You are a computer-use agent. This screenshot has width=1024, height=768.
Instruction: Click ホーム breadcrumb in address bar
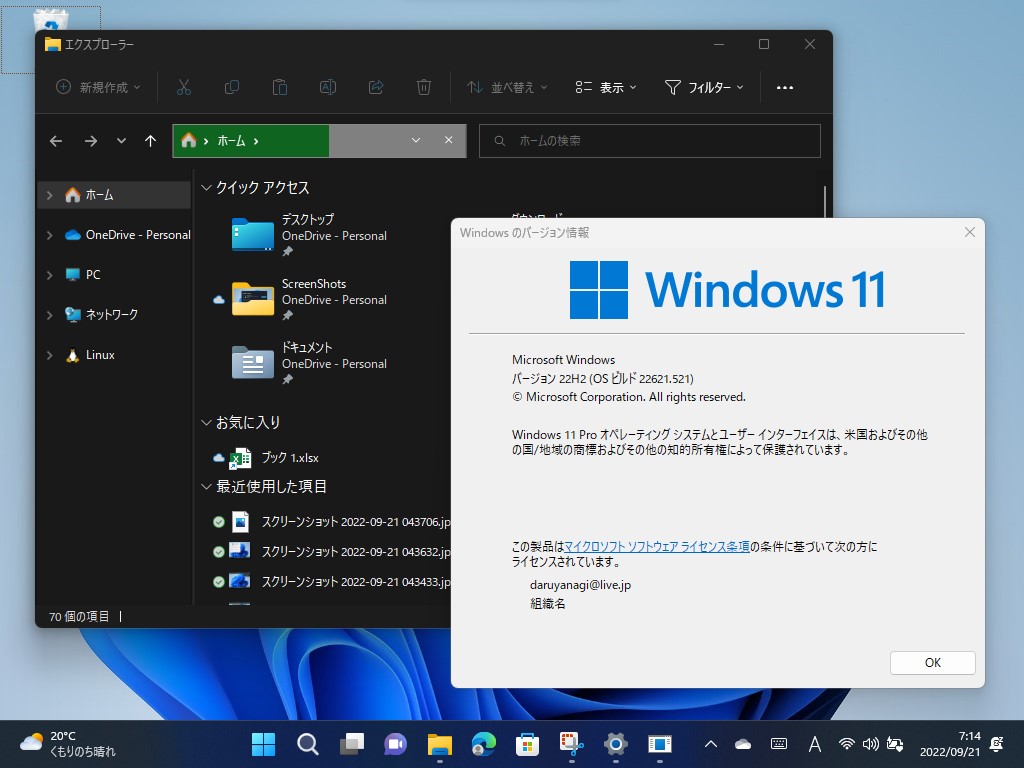pos(231,141)
